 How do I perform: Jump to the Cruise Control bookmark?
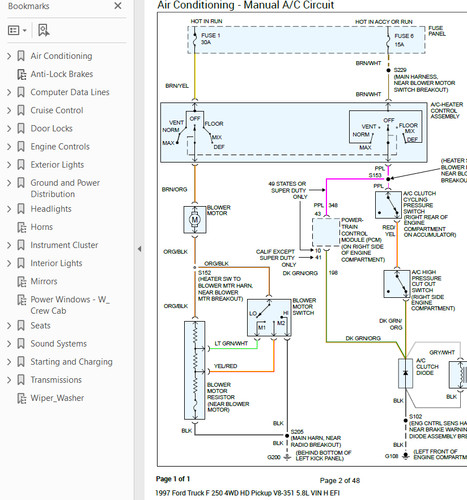click(x=57, y=110)
